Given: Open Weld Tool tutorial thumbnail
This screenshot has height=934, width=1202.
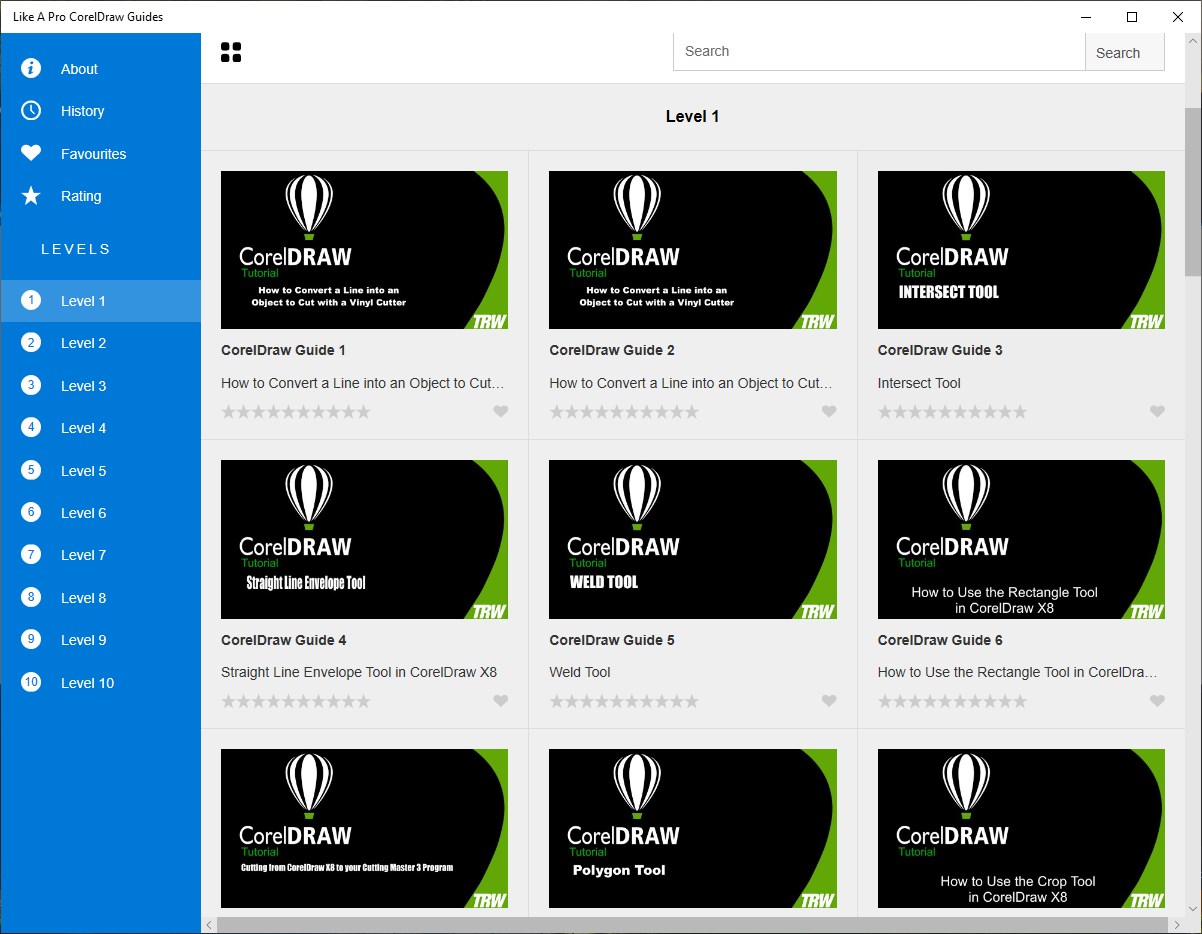Looking at the screenshot, I should click(x=693, y=539).
